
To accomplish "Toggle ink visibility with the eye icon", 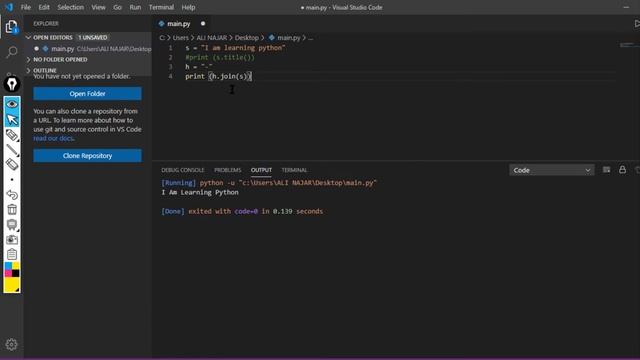I will (x=12, y=104).
